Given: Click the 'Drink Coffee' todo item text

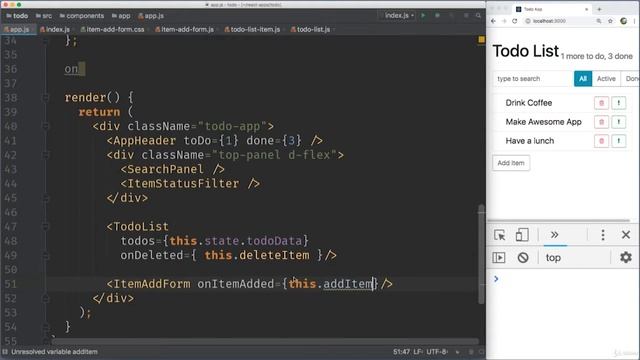Looking at the screenshot, I should point(529,103).
